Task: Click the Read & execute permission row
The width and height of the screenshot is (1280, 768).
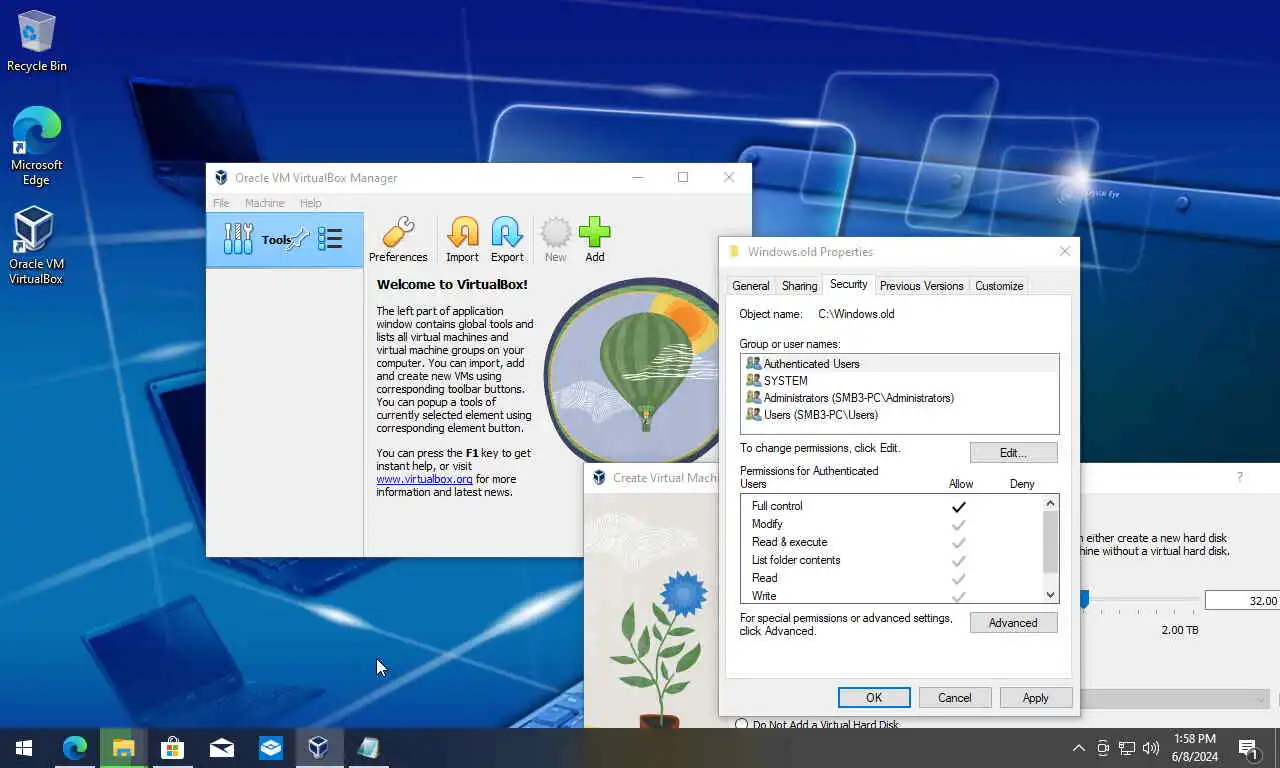Action: point(892,542)
